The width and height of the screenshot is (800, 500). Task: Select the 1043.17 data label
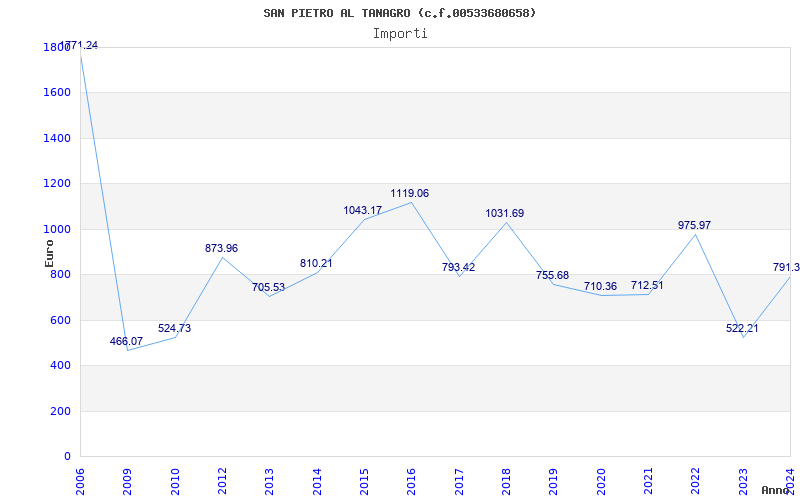click(363, 210)
